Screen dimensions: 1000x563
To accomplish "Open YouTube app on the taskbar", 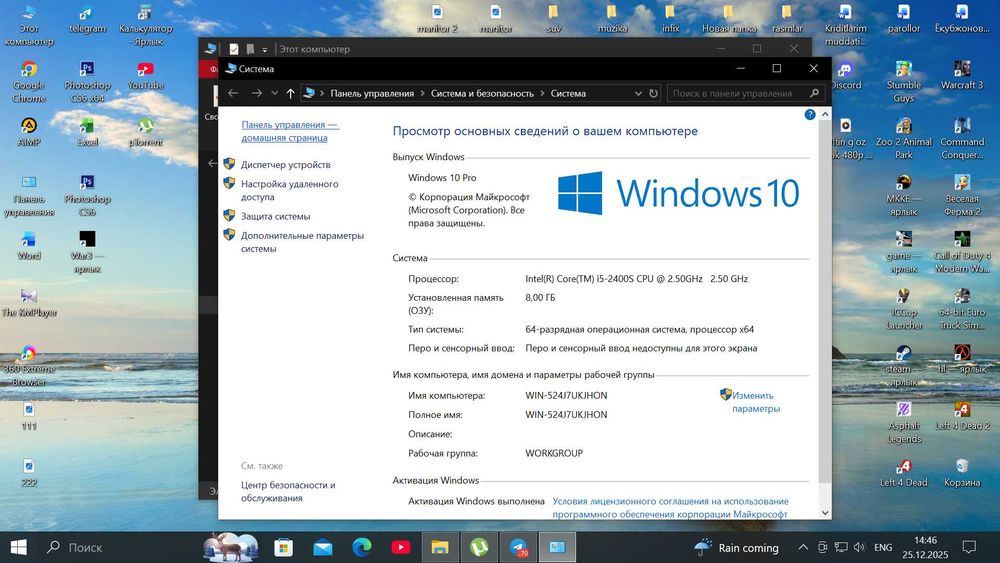I will coord(401,547).
